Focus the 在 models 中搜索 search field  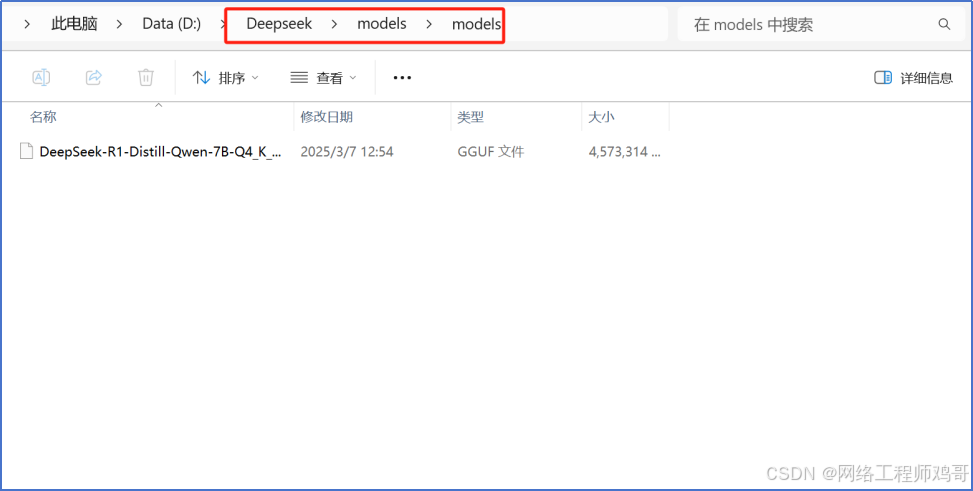point(821,24)
